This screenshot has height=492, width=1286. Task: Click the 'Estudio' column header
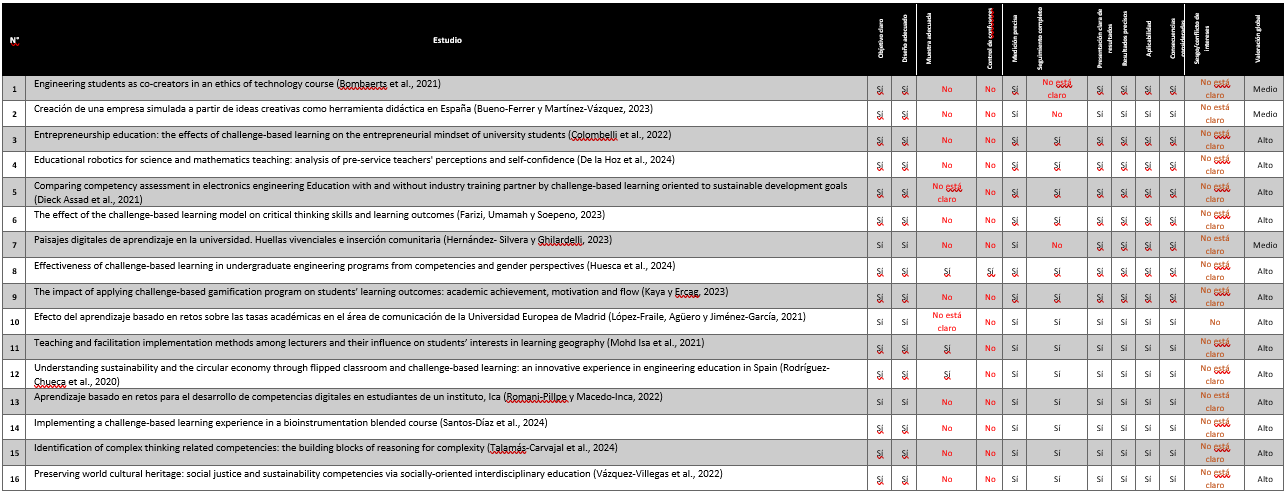pyautogui.click(x=447, y=40)
